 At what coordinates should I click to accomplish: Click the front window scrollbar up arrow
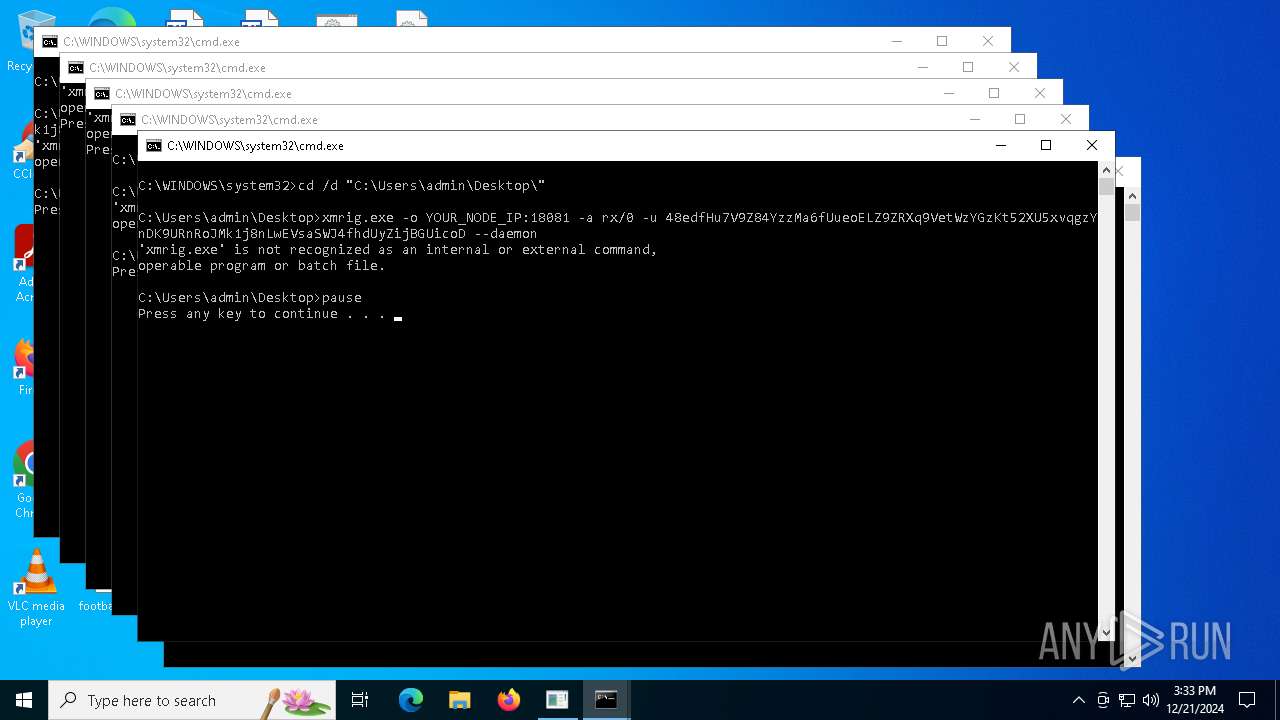point(1106,170)
